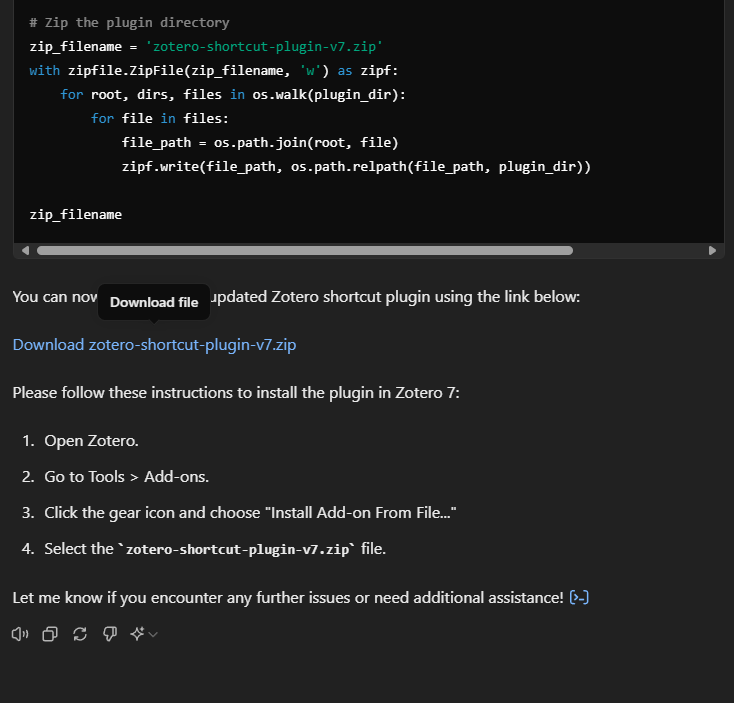Screen dimensions: 734x703
Task: Click the line 'with zipfile.ZipFile(zip_filename'
Action: pyautogui.click(x=213, y=71)
